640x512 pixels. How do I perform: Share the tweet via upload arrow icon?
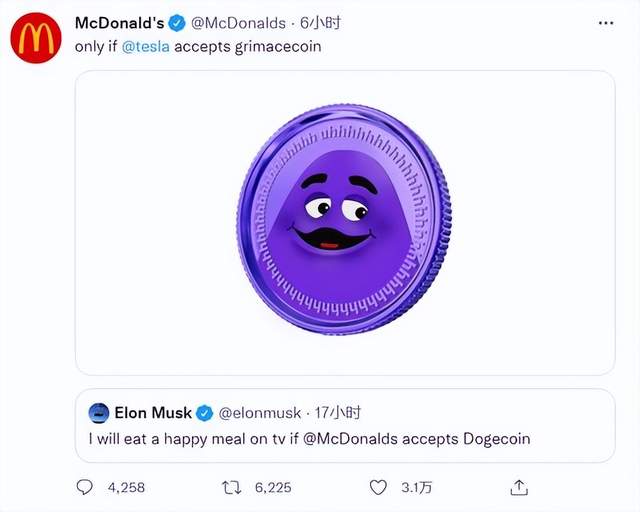tap(518, 487)
